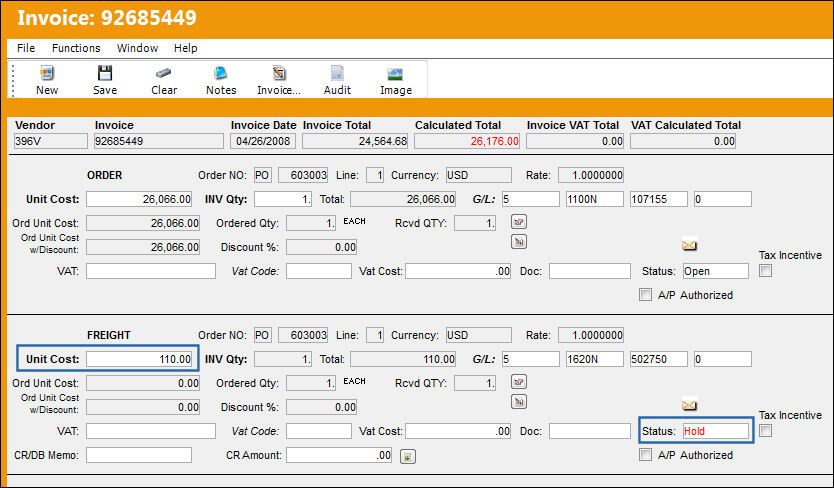Click ORDER Discount % field
The height and width of the screenshot is (488, 834).
point(322,247)
